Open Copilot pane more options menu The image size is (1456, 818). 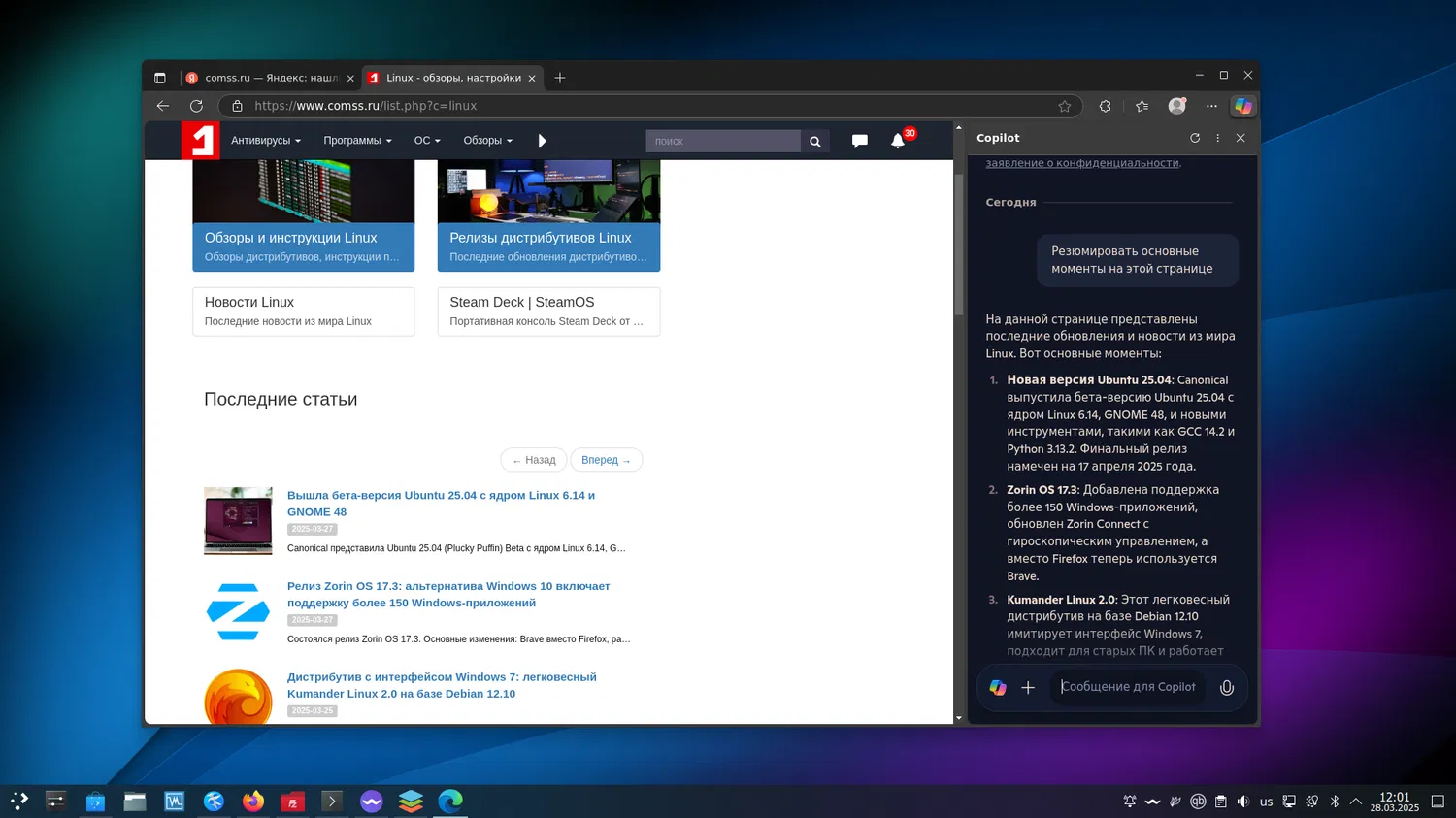tap(1218, 138)
